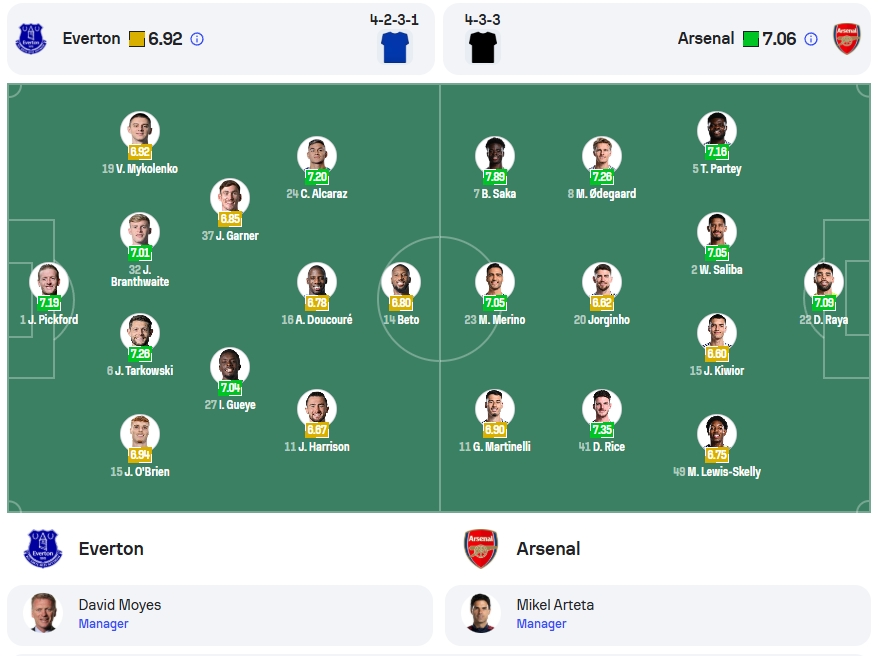Click Beto's 6.80 rating badge
This screenshot has width=879, height=656.
pyautogui.click(x=401, y=303)
